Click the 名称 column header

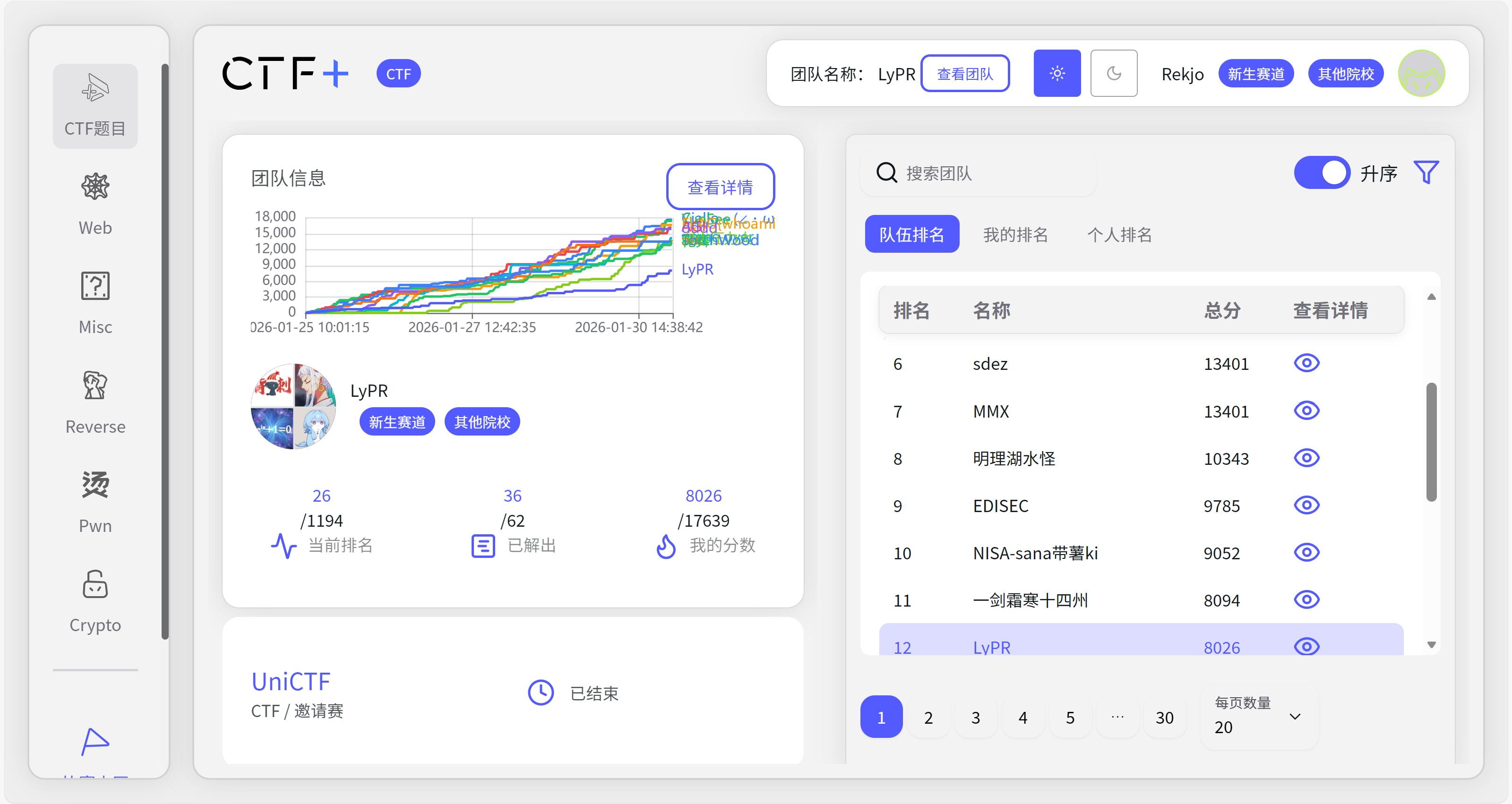[x=991, y=310]
